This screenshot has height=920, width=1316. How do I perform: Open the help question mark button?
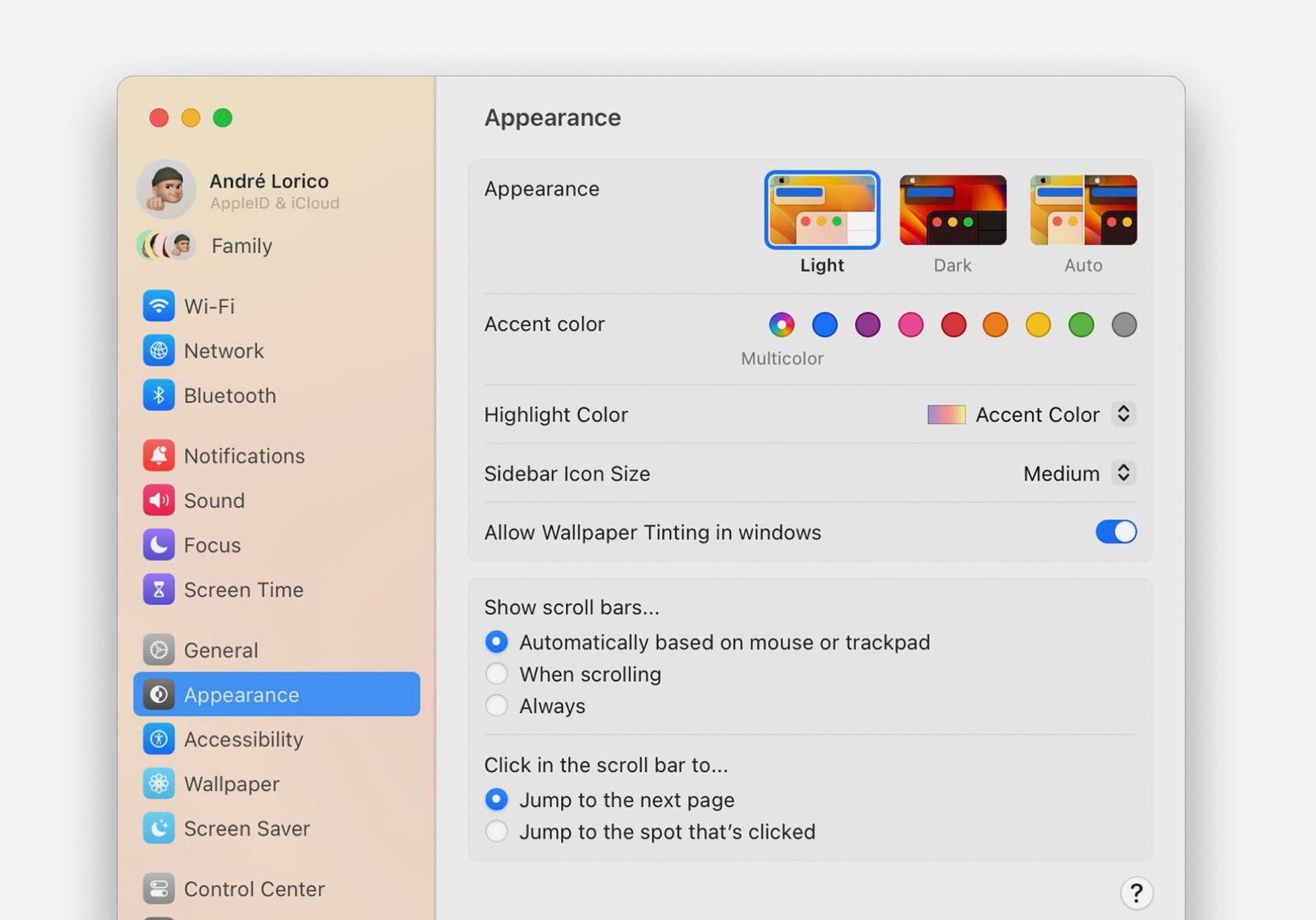(1137, 892)
